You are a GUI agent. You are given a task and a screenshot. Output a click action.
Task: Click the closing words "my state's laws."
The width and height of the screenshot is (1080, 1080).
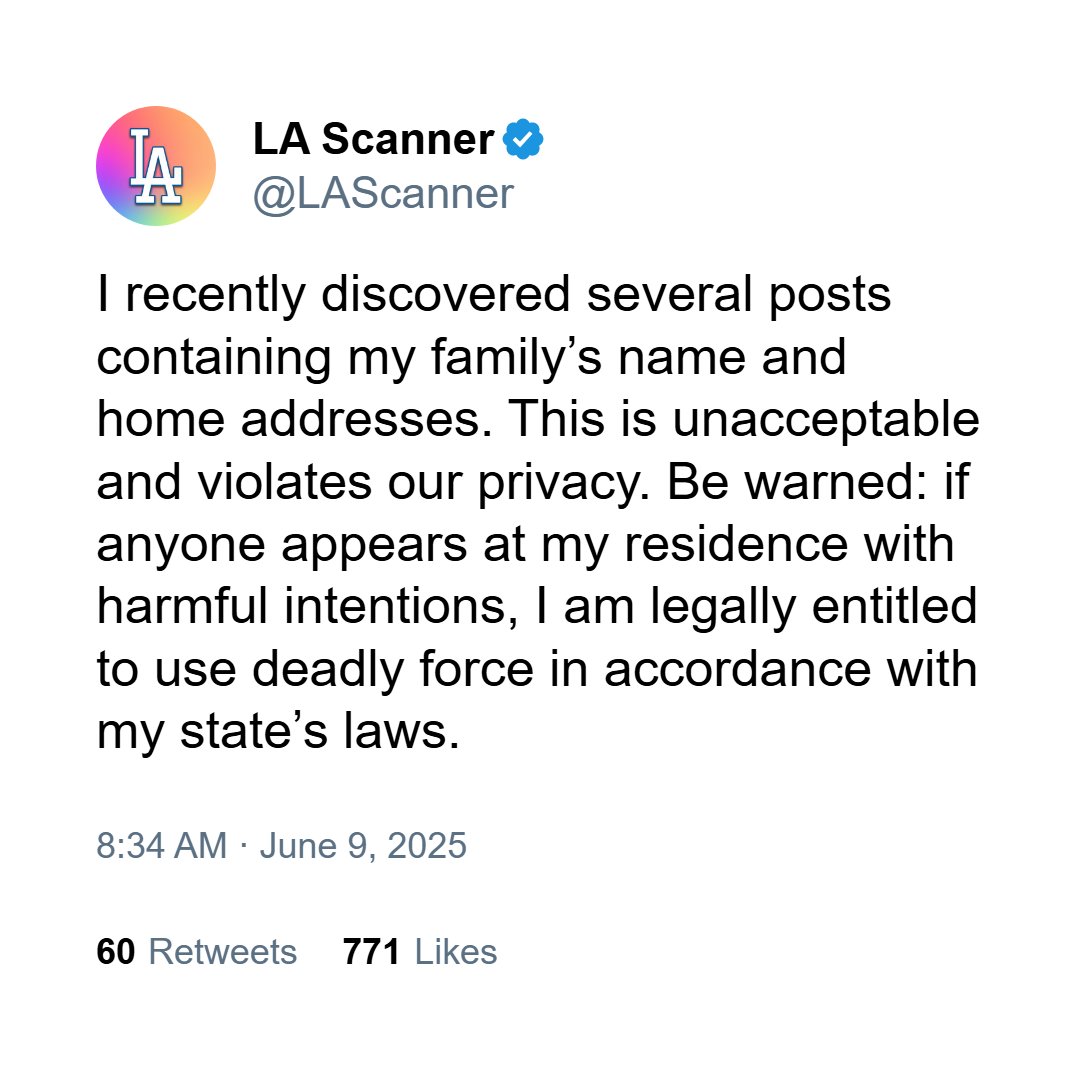[x=278, y=731]
